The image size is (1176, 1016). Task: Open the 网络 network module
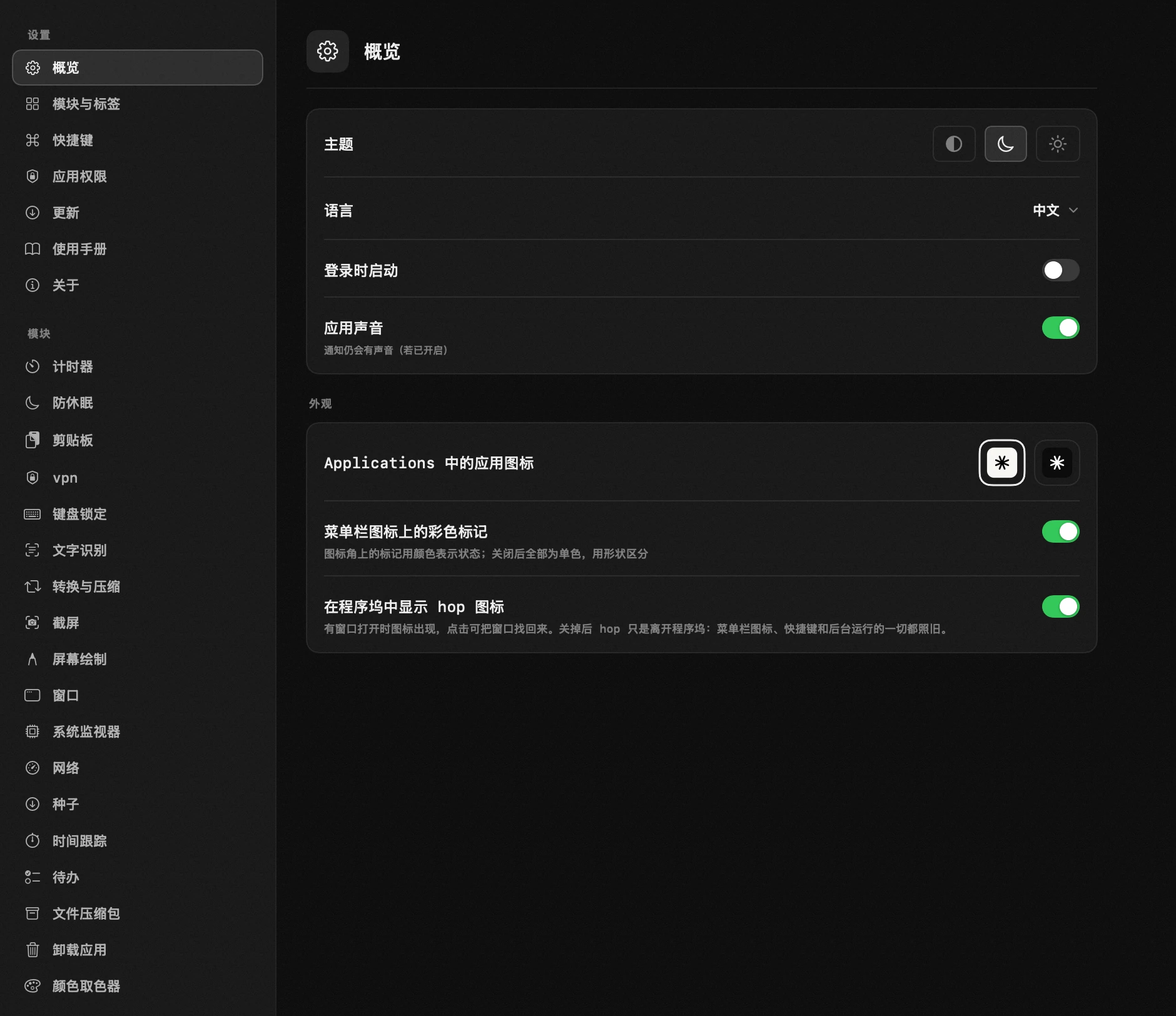[x=138, y=768]
